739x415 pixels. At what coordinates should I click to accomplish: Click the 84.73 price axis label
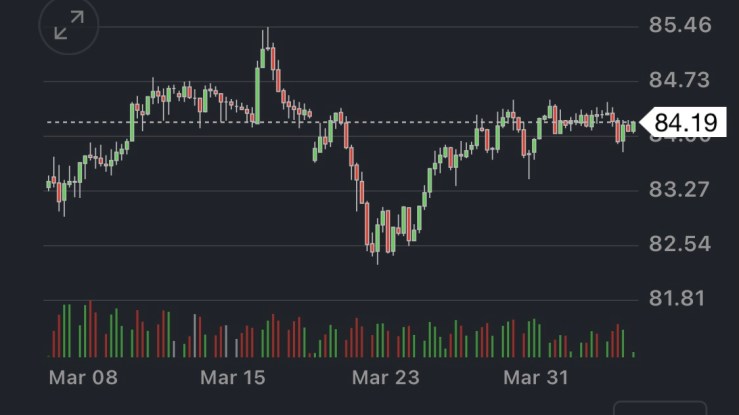680,79
